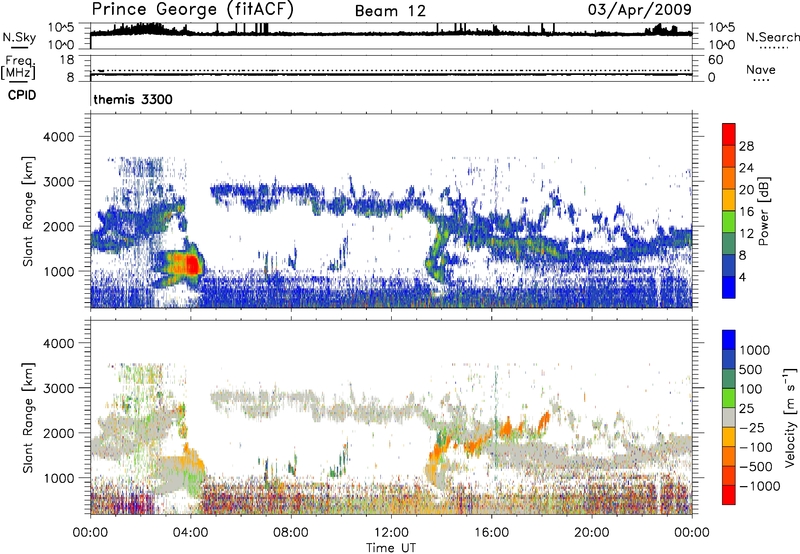
Task: Click the date '03/Apr/2009'
Action: pos(640,10)
